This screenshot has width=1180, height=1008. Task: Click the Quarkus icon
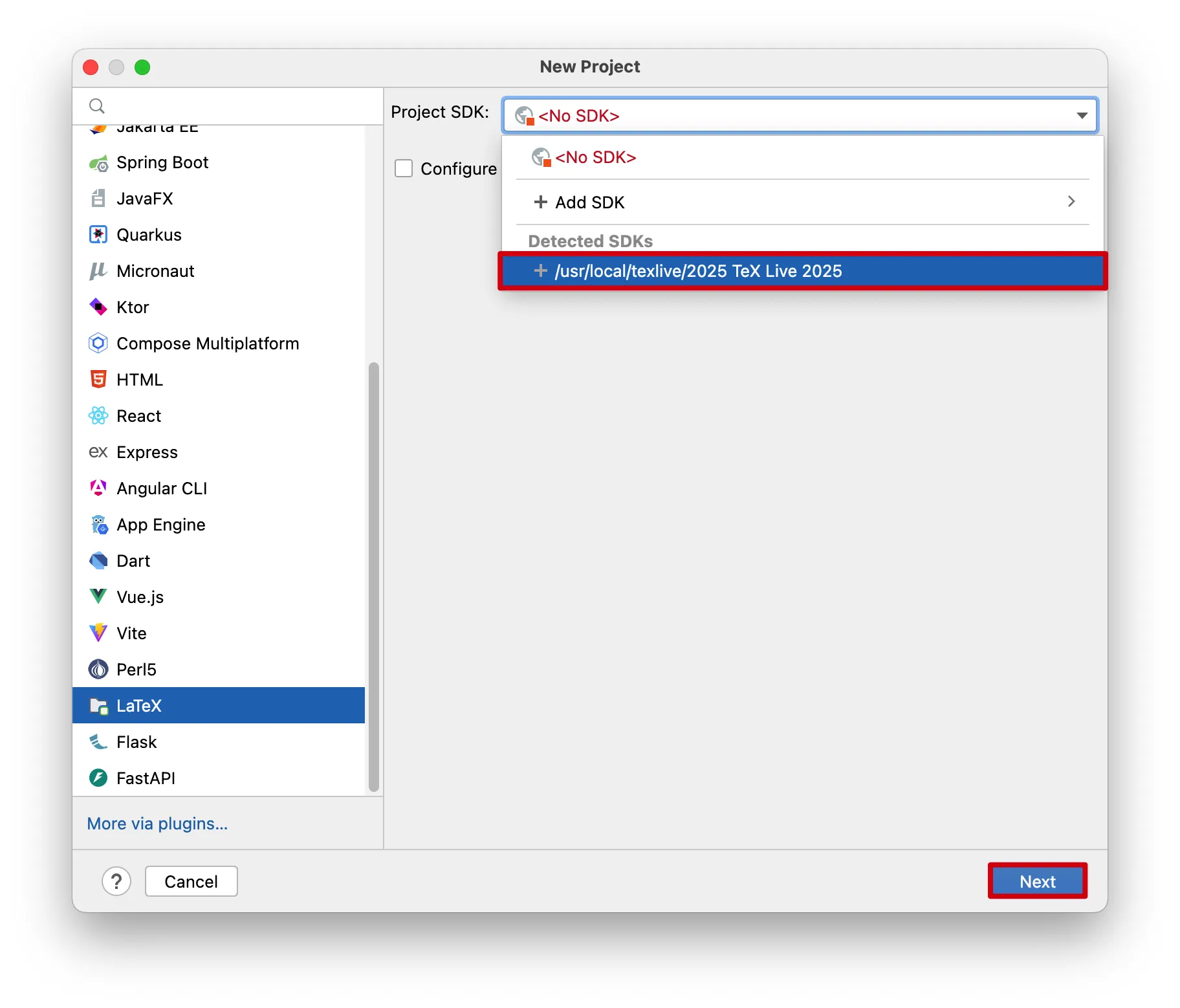[98, 235]
